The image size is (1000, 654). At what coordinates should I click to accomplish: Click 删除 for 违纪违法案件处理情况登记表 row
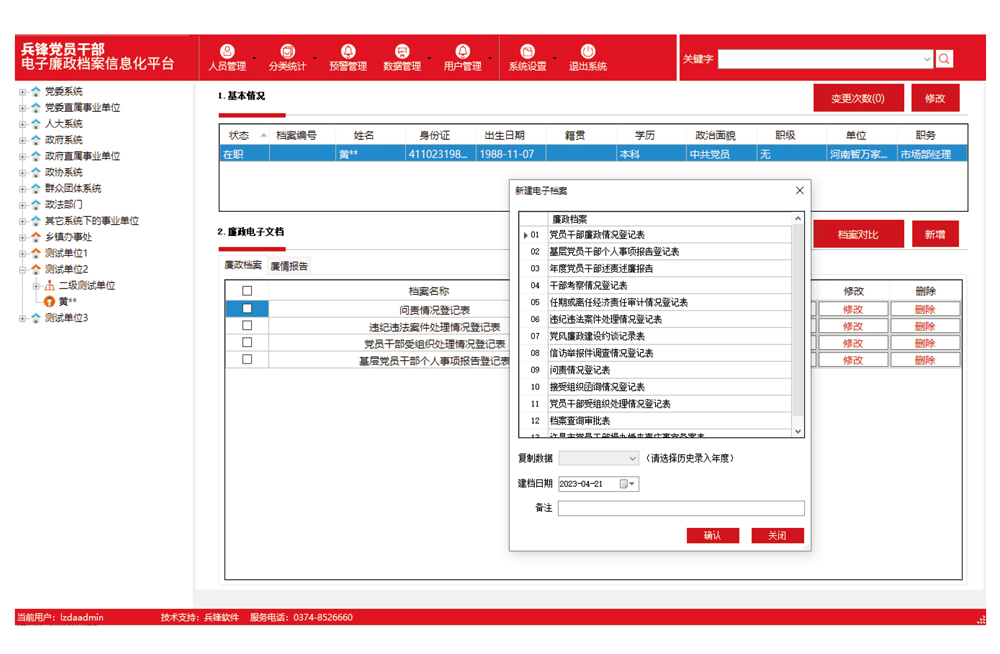tap(925, 326)
